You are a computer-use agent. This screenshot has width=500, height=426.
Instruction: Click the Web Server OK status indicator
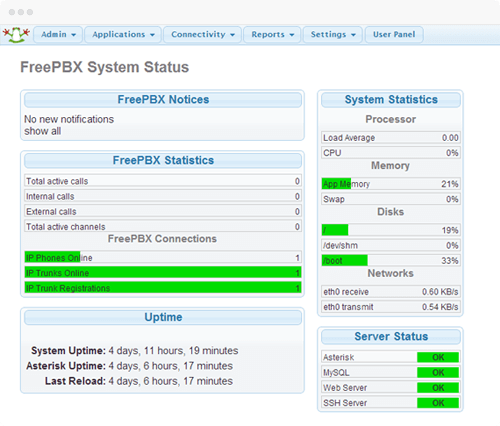coord(438,388)
